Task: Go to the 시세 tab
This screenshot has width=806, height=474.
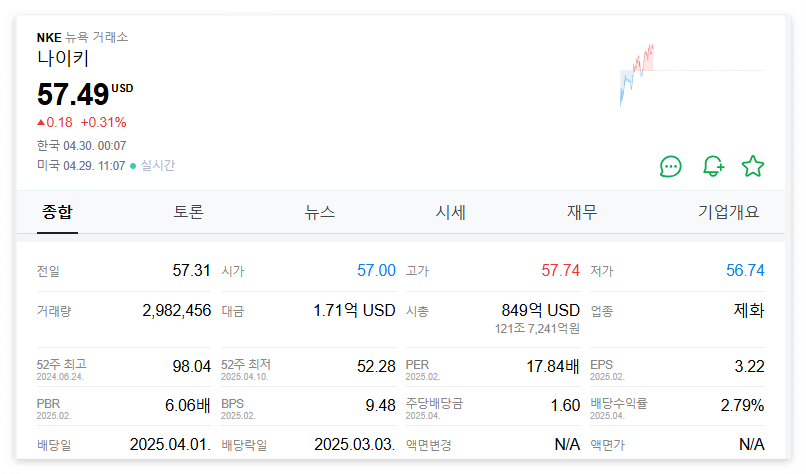Action: tap(451, 212)
